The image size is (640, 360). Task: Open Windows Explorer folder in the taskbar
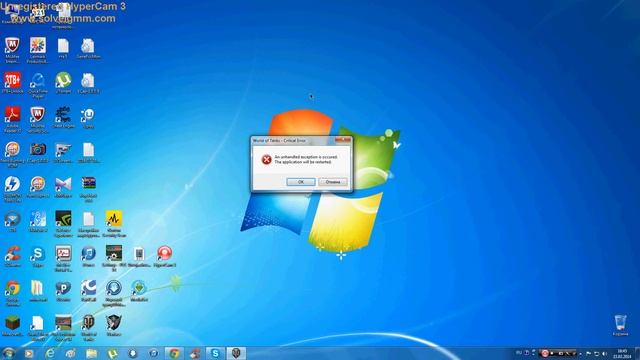tap(91, 353)
